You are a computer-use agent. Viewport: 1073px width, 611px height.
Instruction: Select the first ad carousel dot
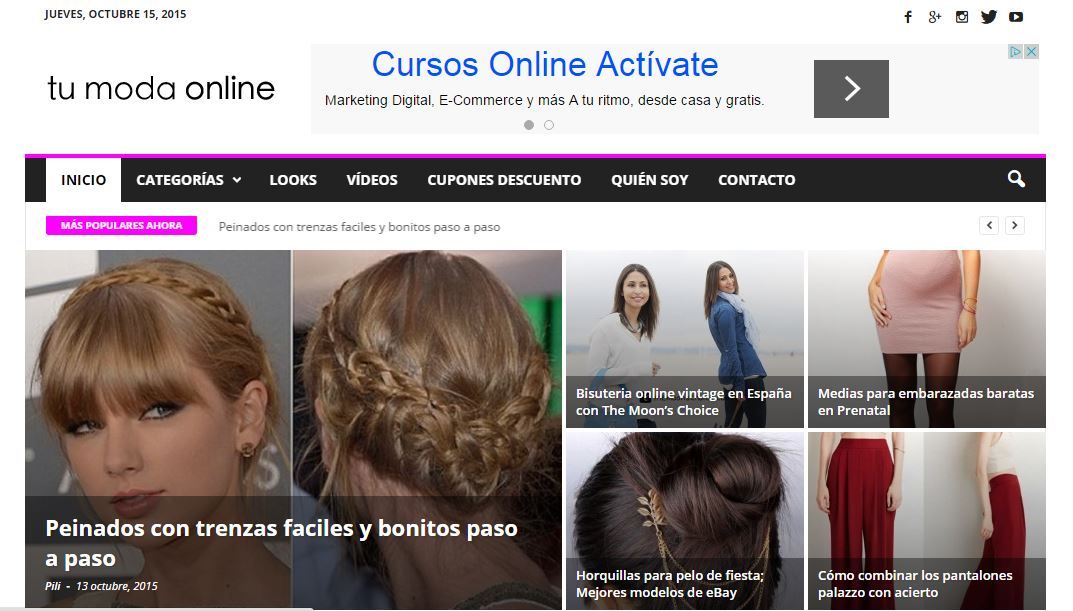pos(529,125)
